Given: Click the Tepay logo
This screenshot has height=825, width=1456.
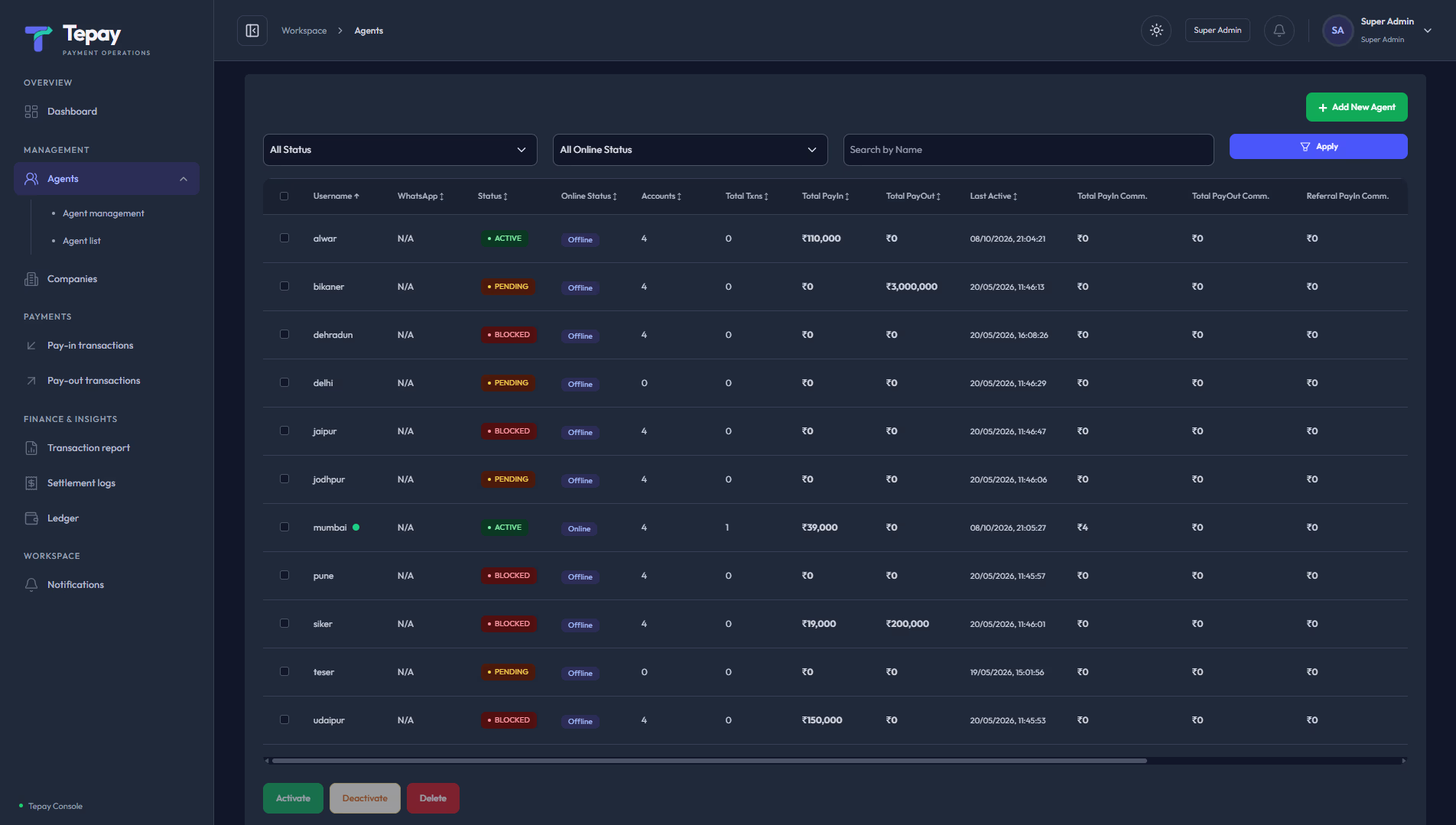Looking at the screenshot, I should [87, 38].
